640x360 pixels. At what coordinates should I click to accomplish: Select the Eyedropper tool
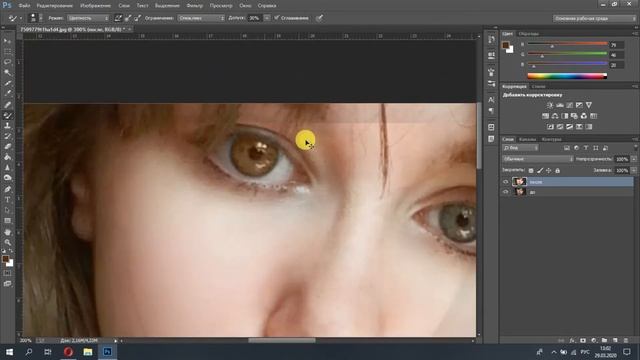7,94
